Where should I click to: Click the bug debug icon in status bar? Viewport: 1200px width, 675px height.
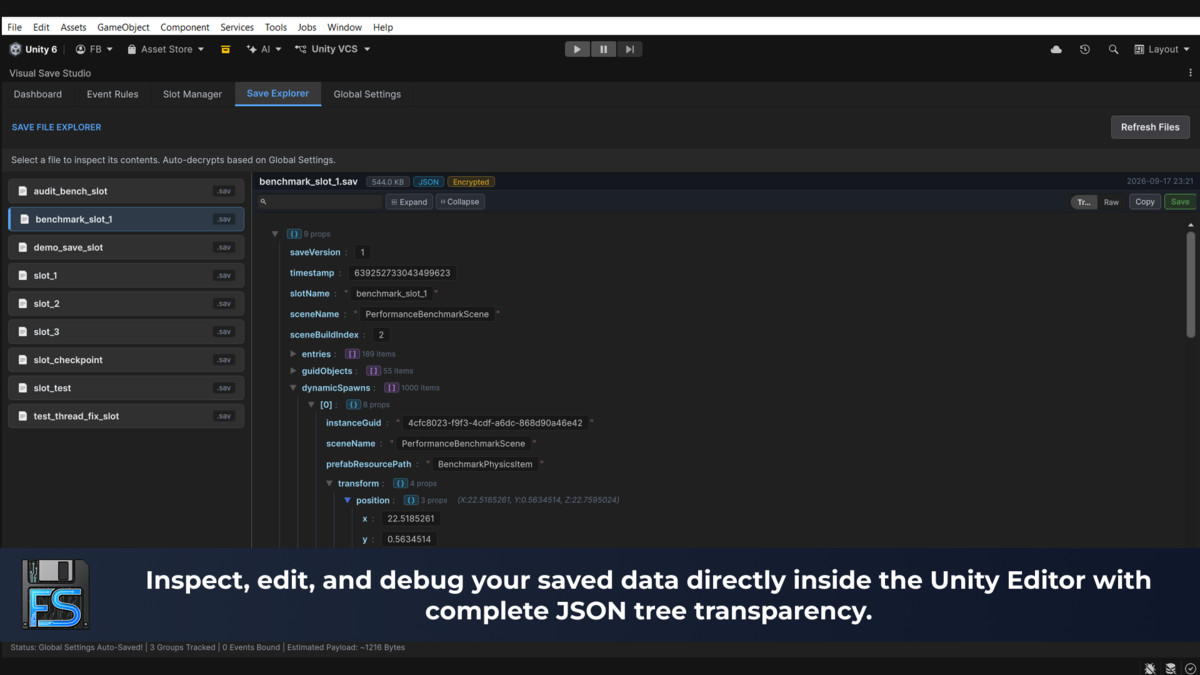tap(1151, 668)
